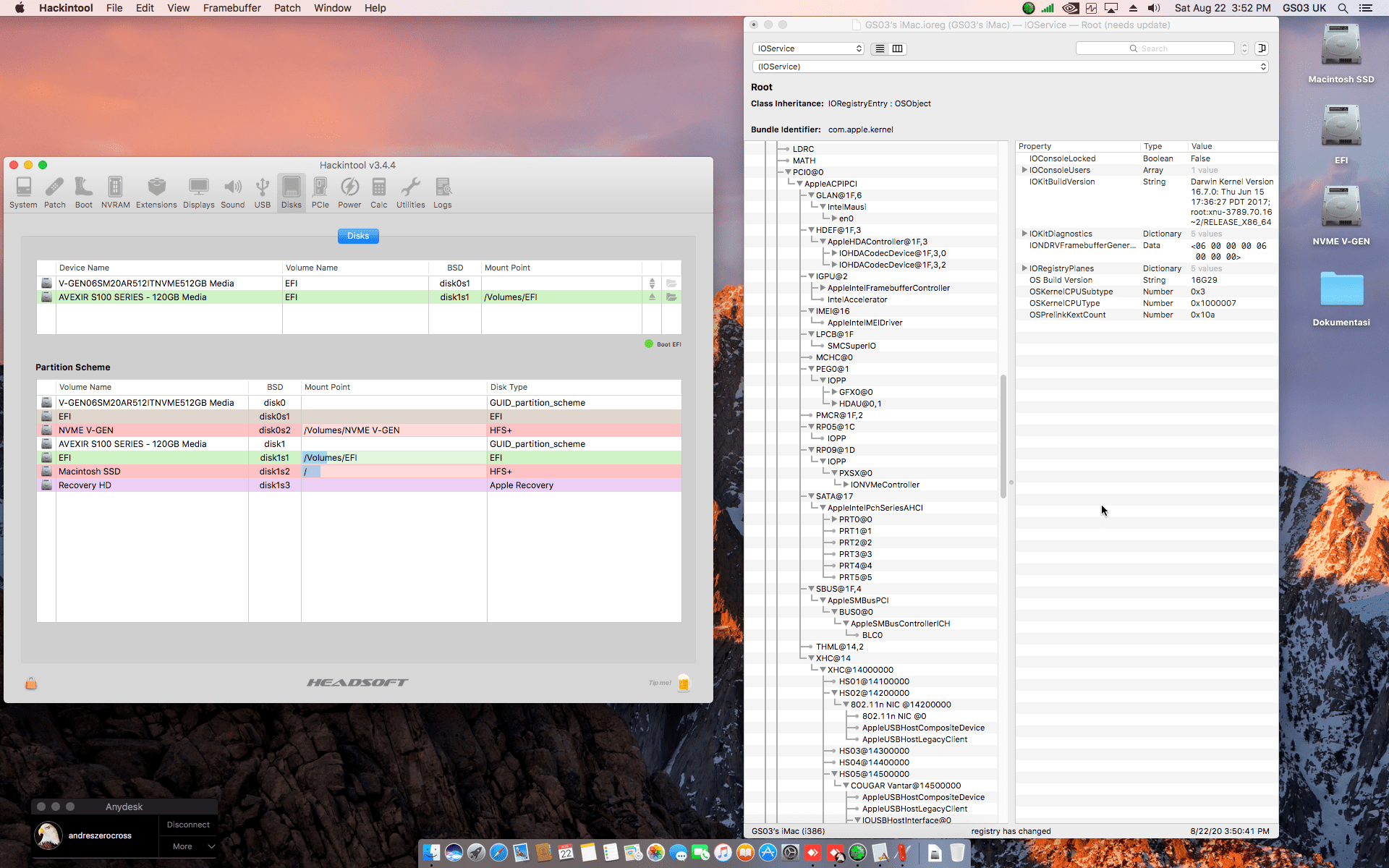Click the HEADSOFT logo link
Image resolution: width=1389 pixels, height=868 pixels.
pos(357,682)
